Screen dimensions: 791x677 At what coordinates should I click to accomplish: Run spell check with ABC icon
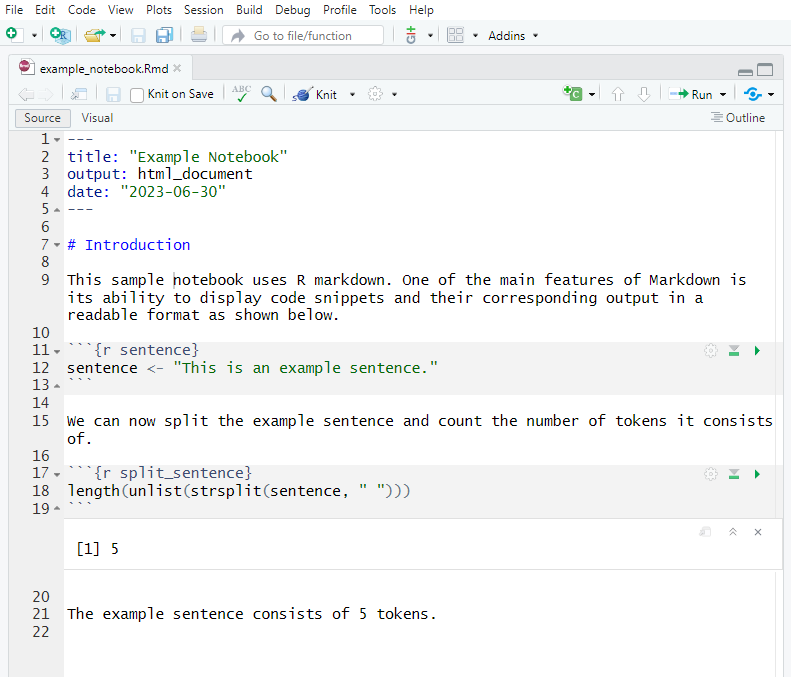pyautogui.click(x=241, y=93)
